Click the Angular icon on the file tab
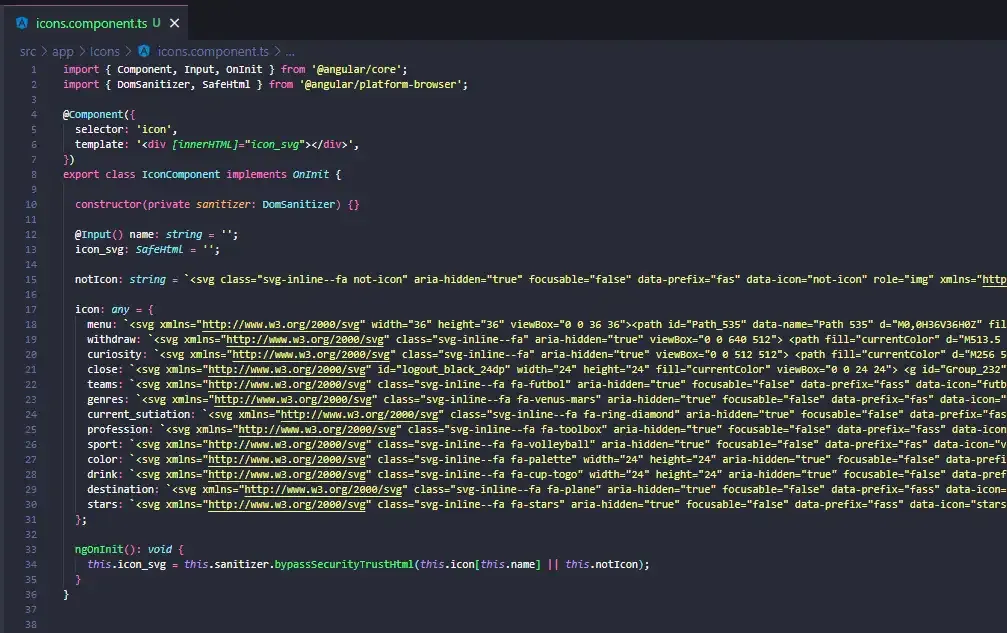The width and height of the screenshot is (1007, 633). coord(21,22)
